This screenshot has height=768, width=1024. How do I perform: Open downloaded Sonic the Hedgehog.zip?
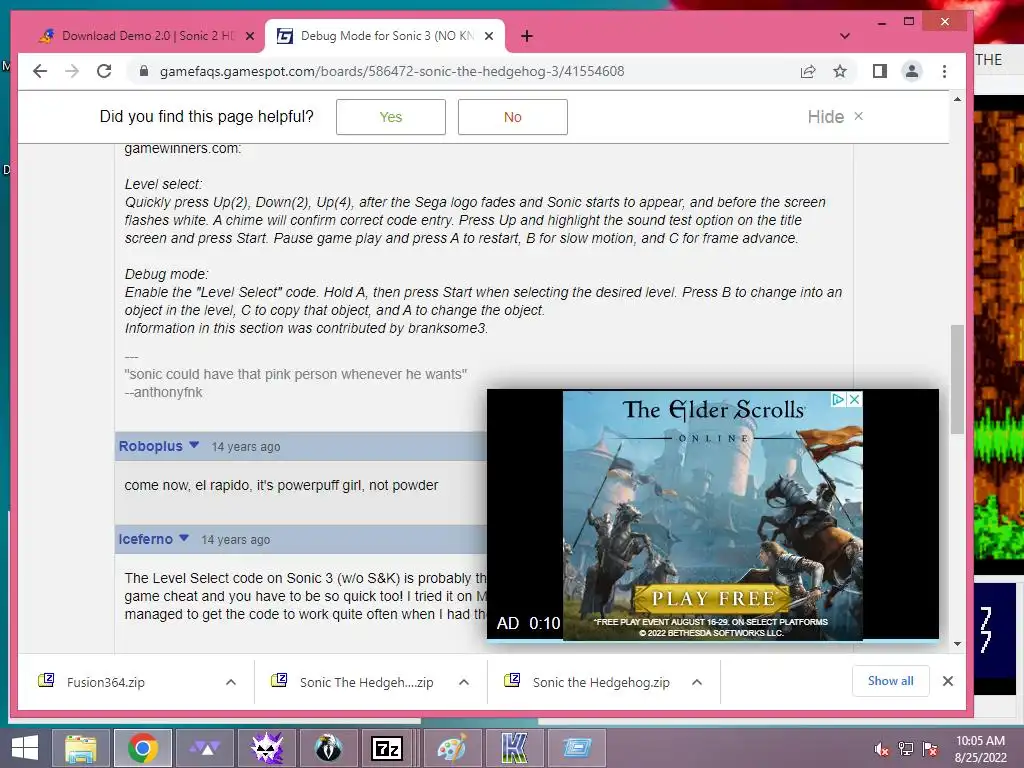pyautogui.click(x=601, y=682)
